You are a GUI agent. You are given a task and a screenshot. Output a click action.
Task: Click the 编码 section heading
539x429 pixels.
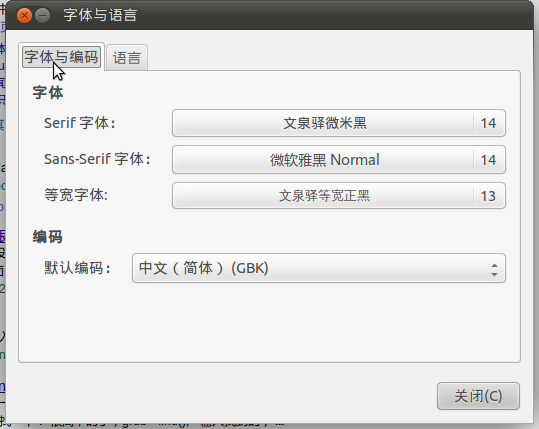(x=48, y=237)
